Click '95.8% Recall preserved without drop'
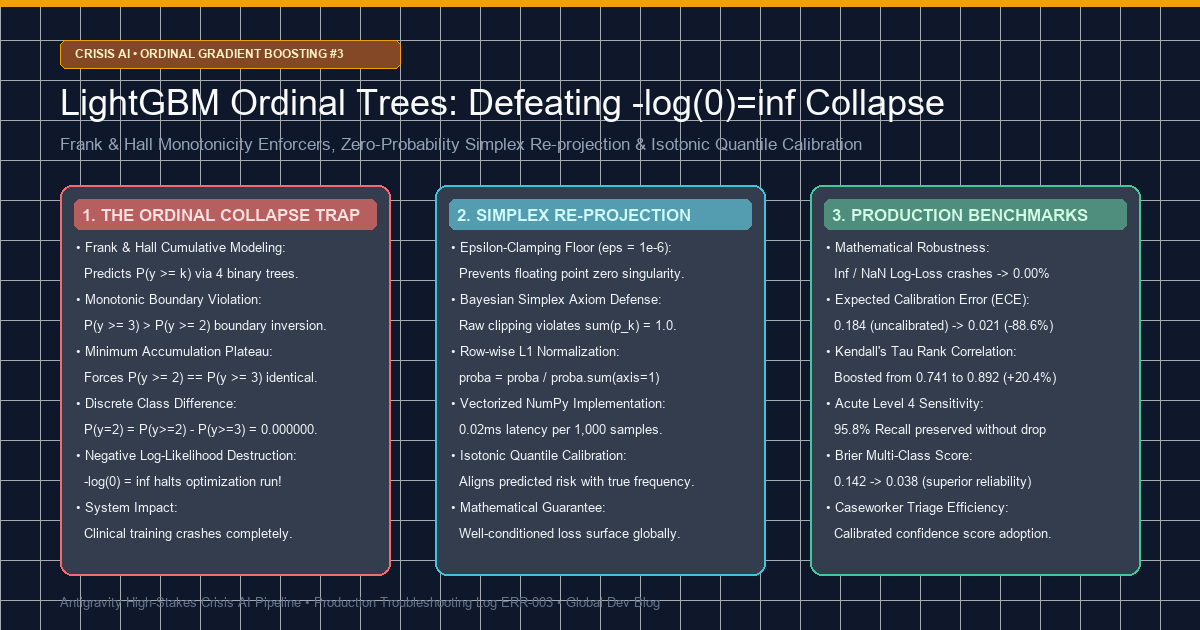The image size is (1200, 630). tap(940, 429)
